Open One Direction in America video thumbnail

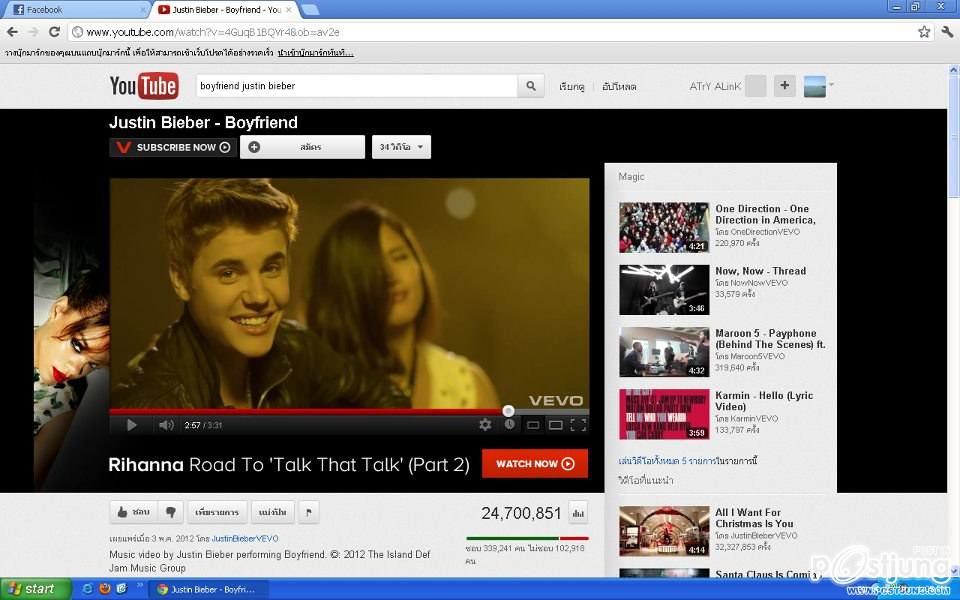tap(664, 227)
